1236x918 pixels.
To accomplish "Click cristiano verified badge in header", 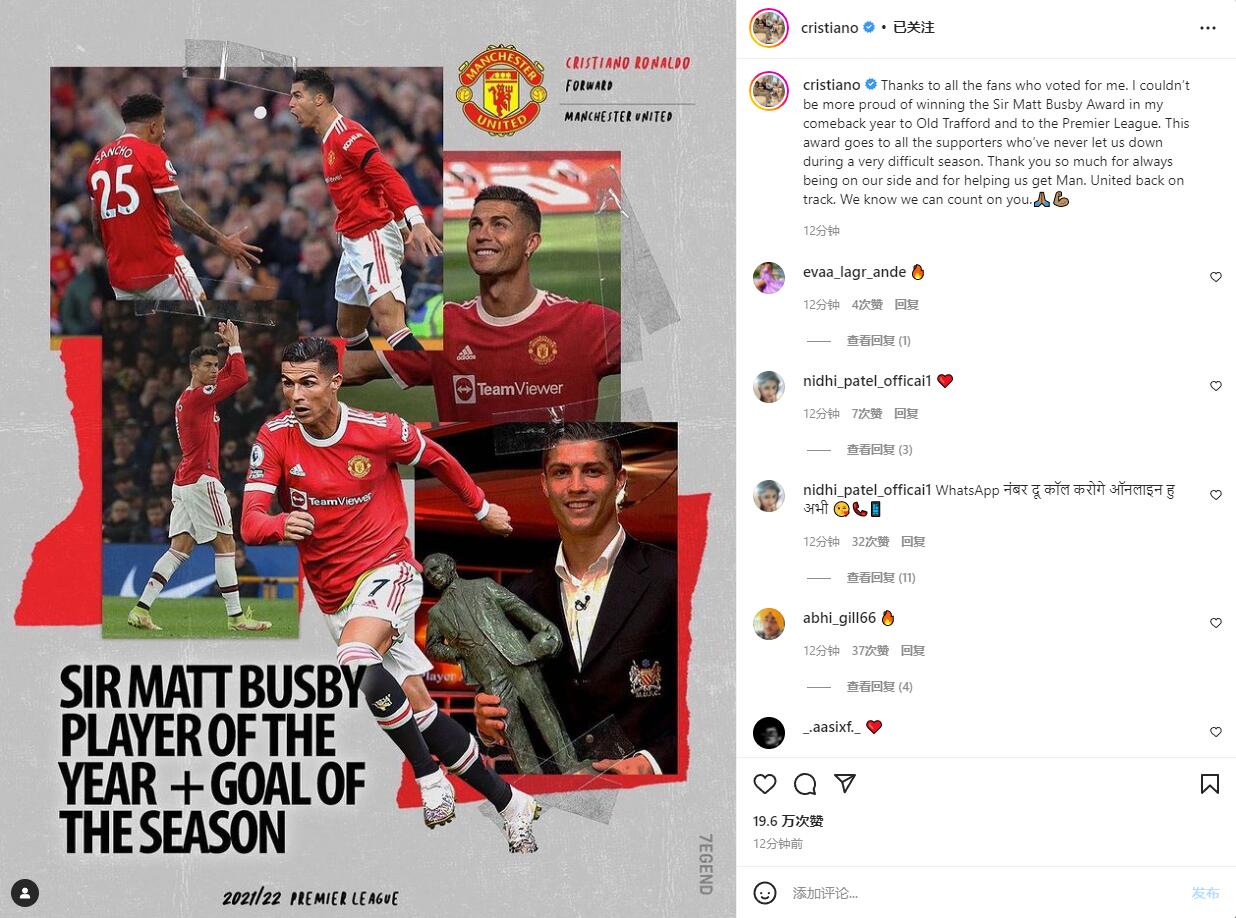I will click(869, 28).
